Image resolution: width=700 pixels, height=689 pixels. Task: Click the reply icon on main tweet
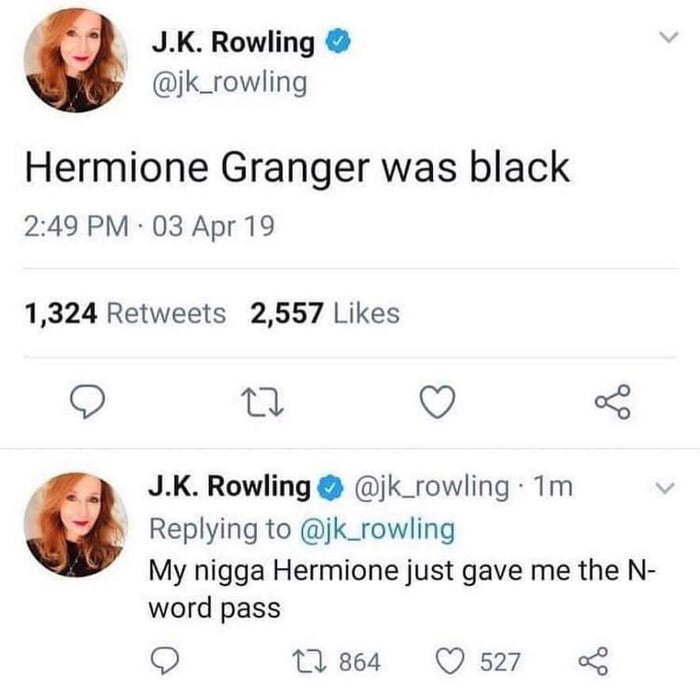pos(88,402)
